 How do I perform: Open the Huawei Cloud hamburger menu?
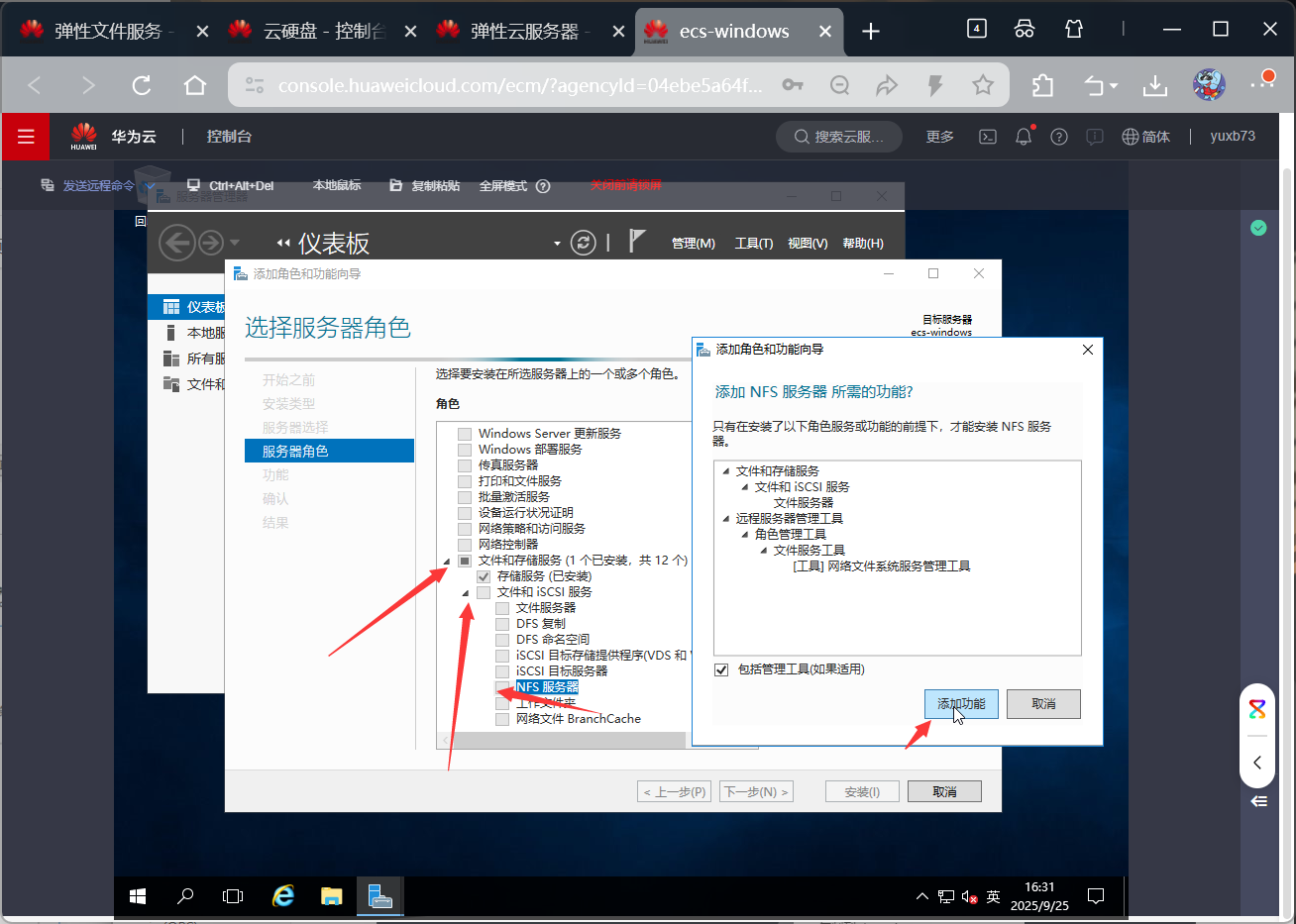click(x=26, y=137)
